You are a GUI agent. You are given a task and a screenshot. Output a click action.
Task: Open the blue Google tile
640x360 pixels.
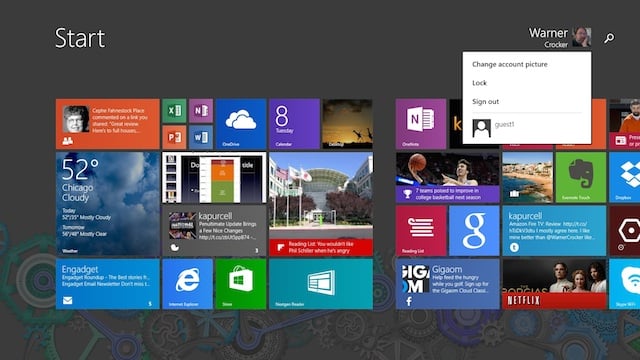pyautogui.click(x=474, y=231)
